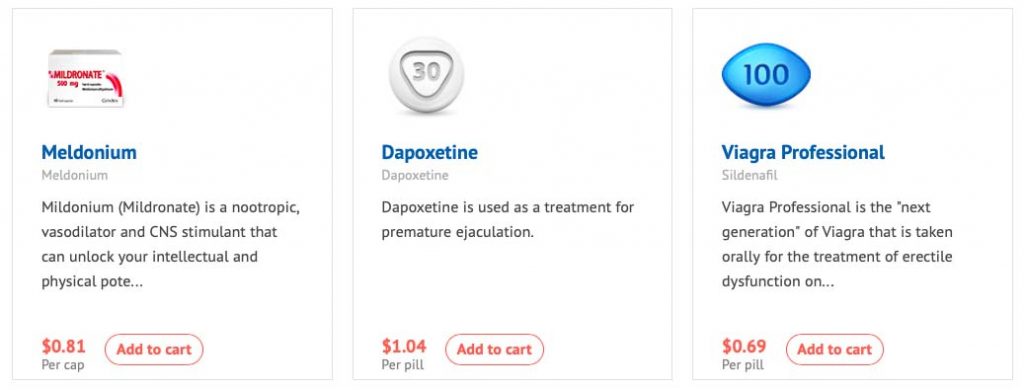
Task: Click "Per pill" under the $1.04 price
Action: [x=402, y=365]
